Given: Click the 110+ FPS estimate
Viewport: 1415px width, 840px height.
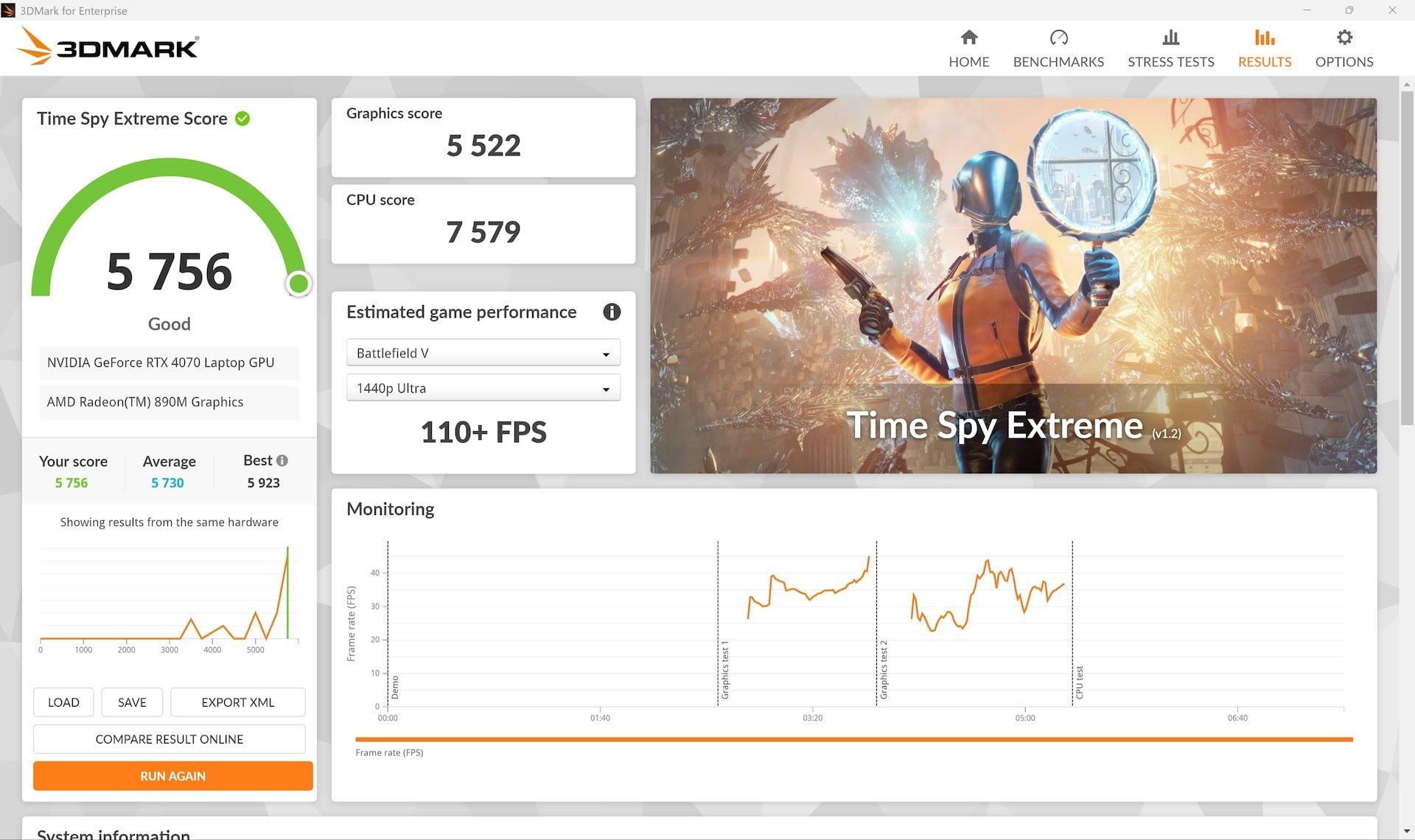Looking at the screenshot, I should pyautogui.click(x=483, y=432).
